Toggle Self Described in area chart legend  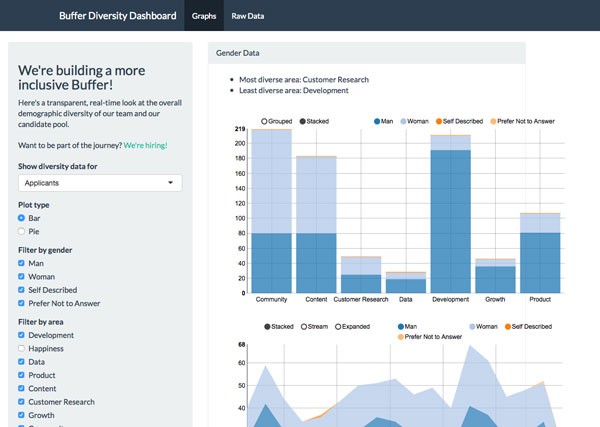point(528,327)
